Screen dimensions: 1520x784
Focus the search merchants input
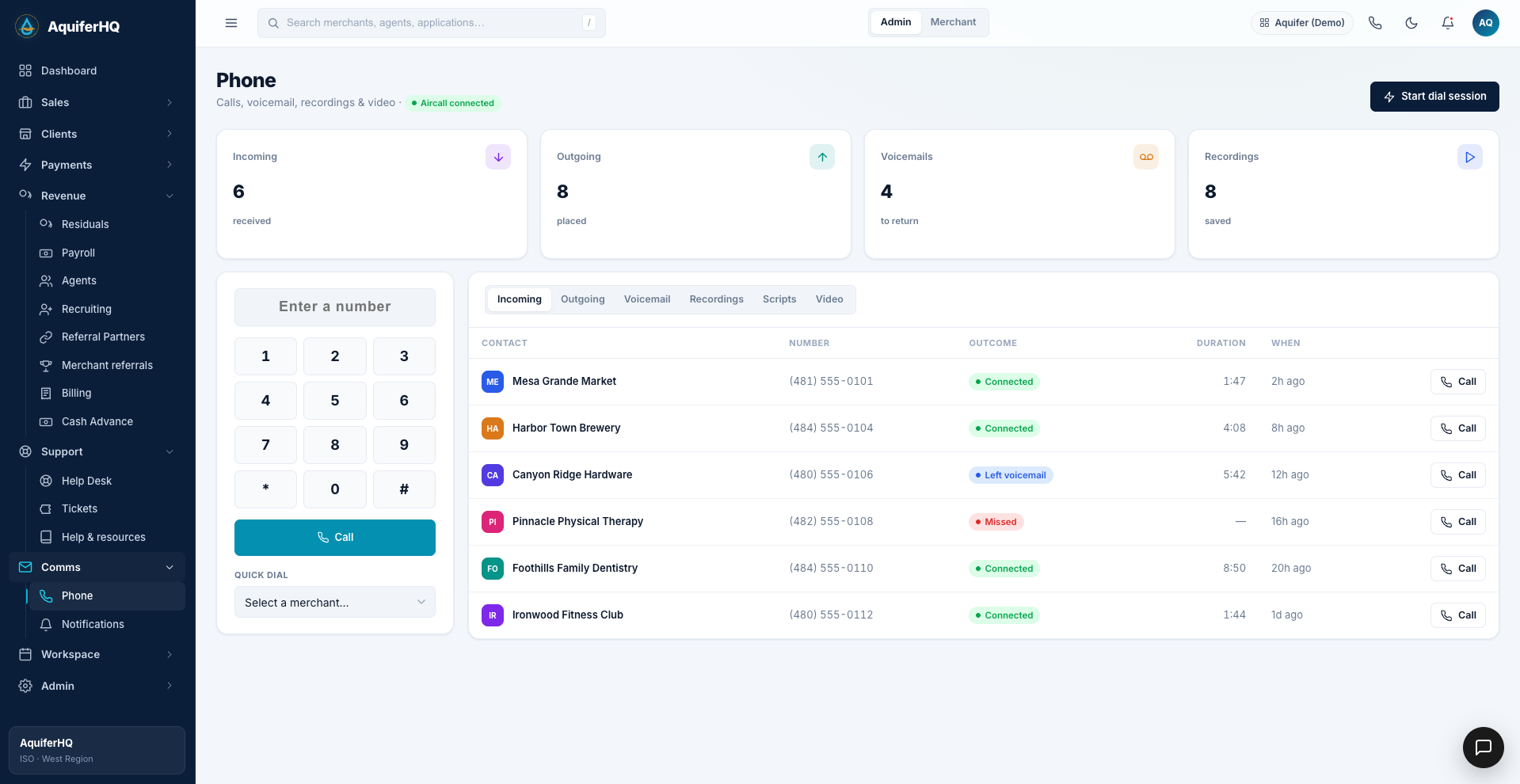coord(432,23)
